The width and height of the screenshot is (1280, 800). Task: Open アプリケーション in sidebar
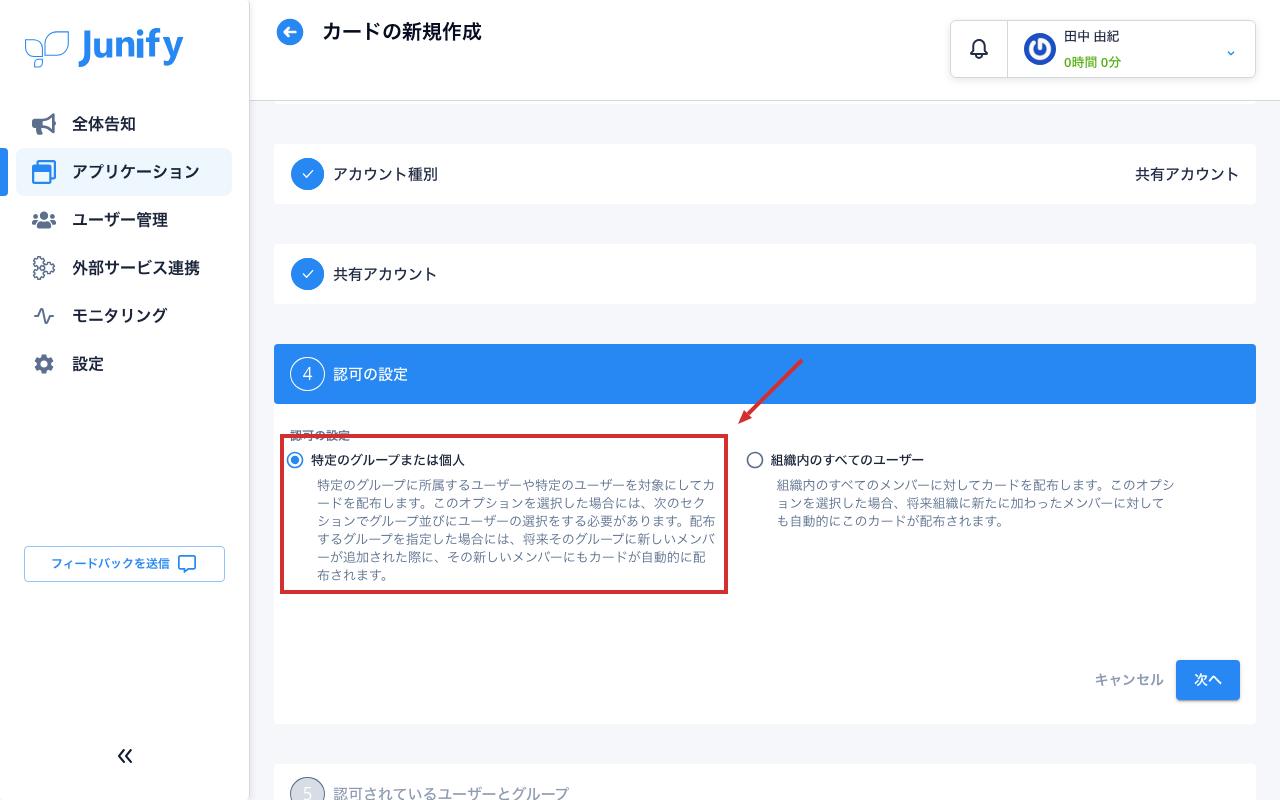coord(124,172)
